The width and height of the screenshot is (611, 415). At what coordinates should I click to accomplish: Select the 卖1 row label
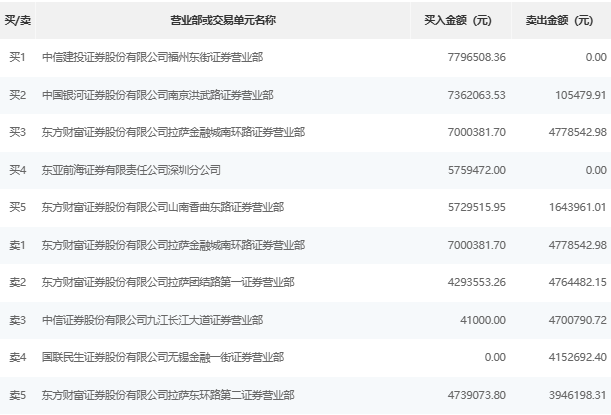18,245
